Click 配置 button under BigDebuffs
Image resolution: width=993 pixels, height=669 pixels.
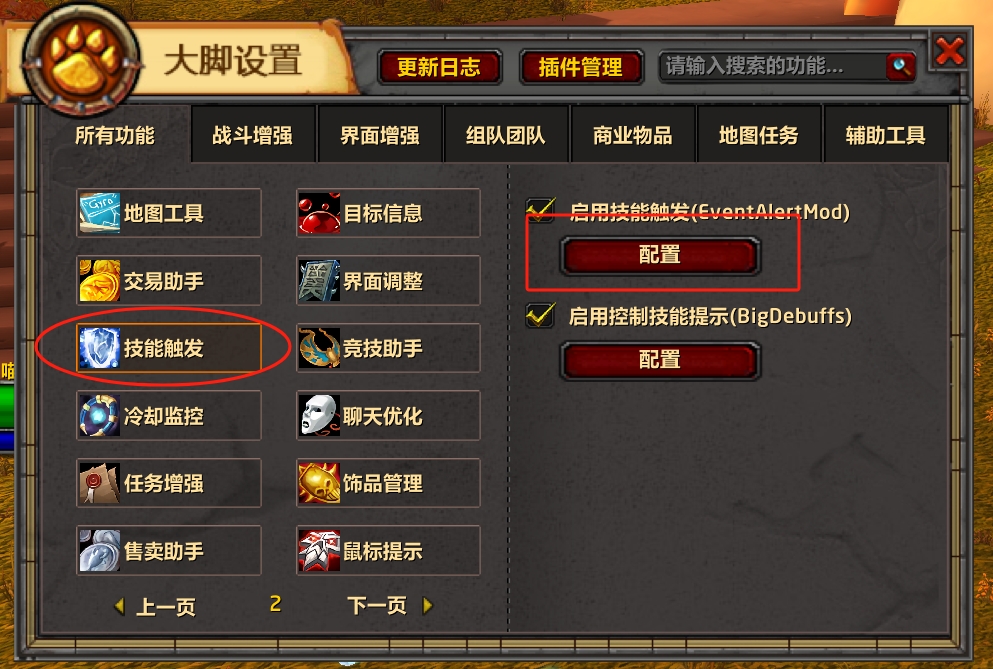(x=660, y=360)
